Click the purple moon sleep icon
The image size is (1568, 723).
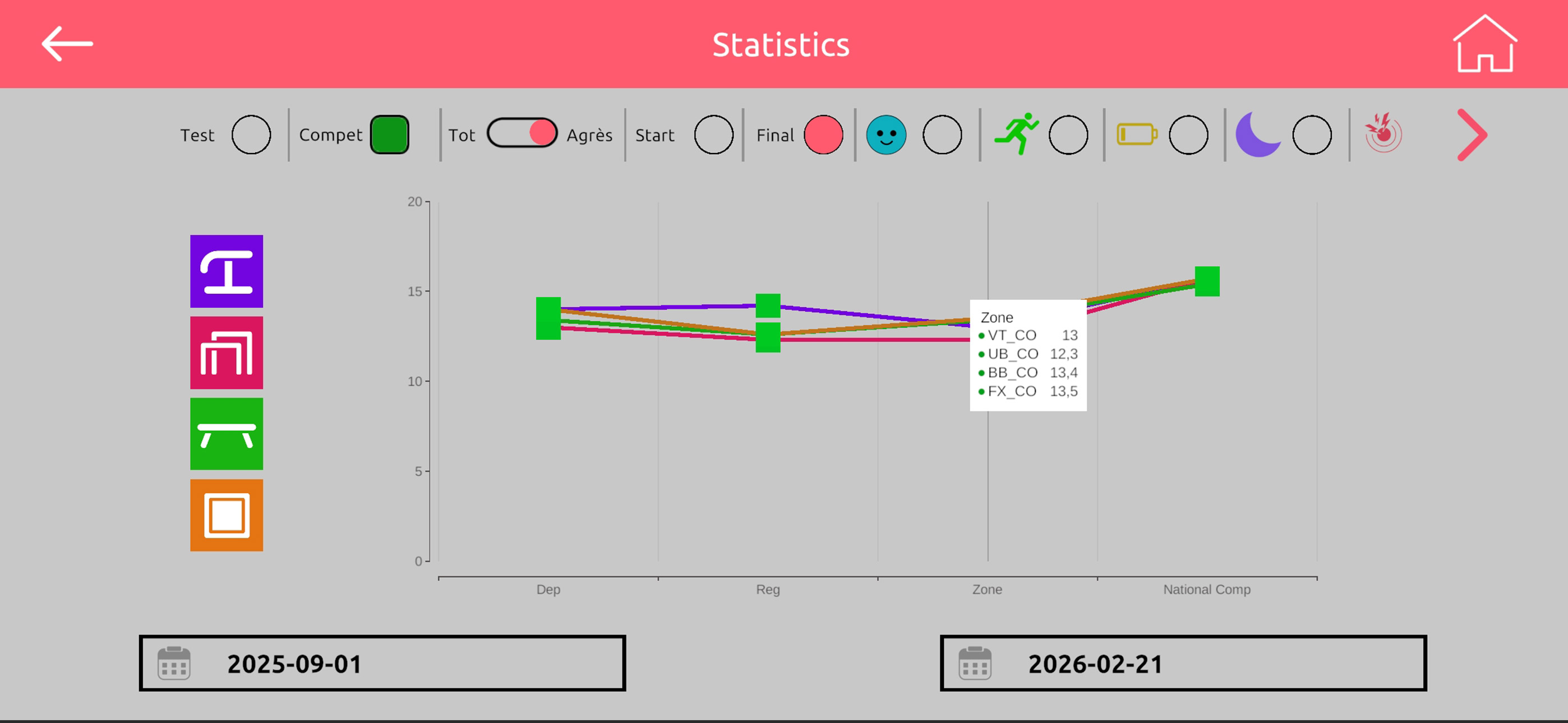point(1257,135)
